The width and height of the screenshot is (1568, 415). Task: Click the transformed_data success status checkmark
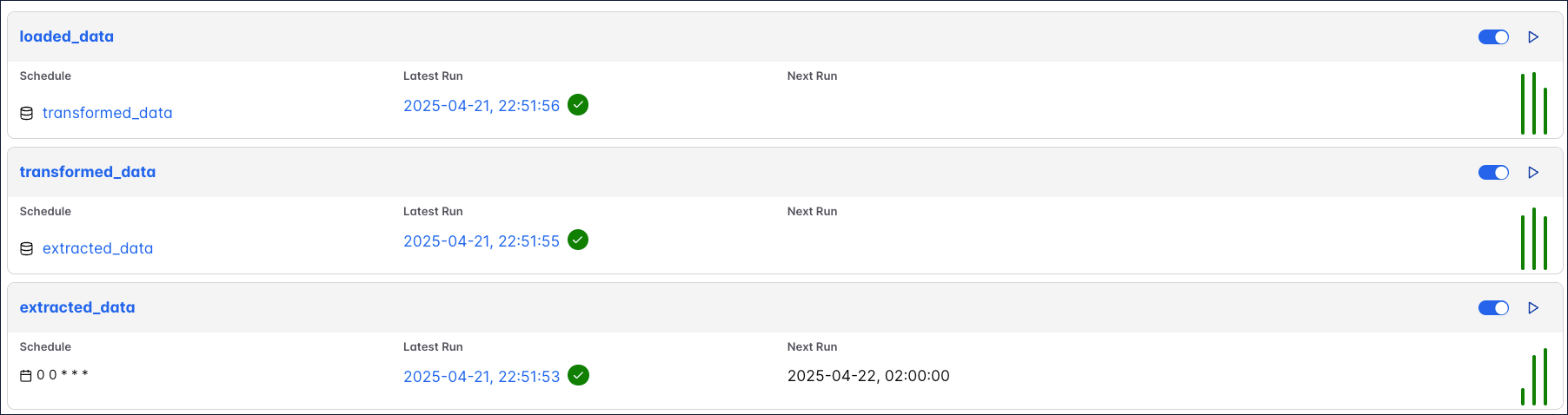[578, 240]
